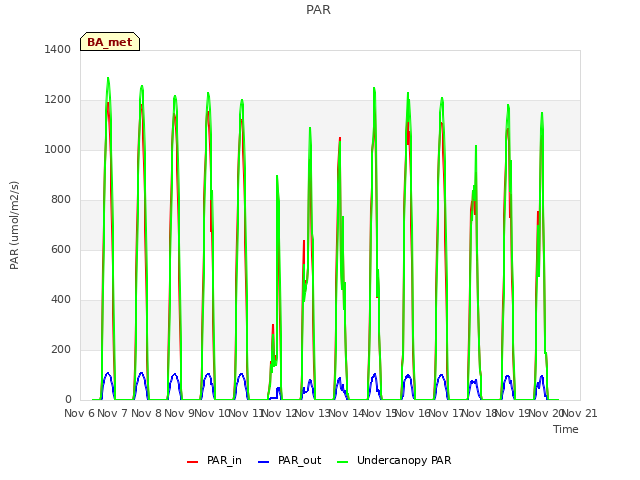Click the tallest green peak on Nov 6
This screenshot has width=640, height=480.
pyautogui.click(x=108, y=78)
